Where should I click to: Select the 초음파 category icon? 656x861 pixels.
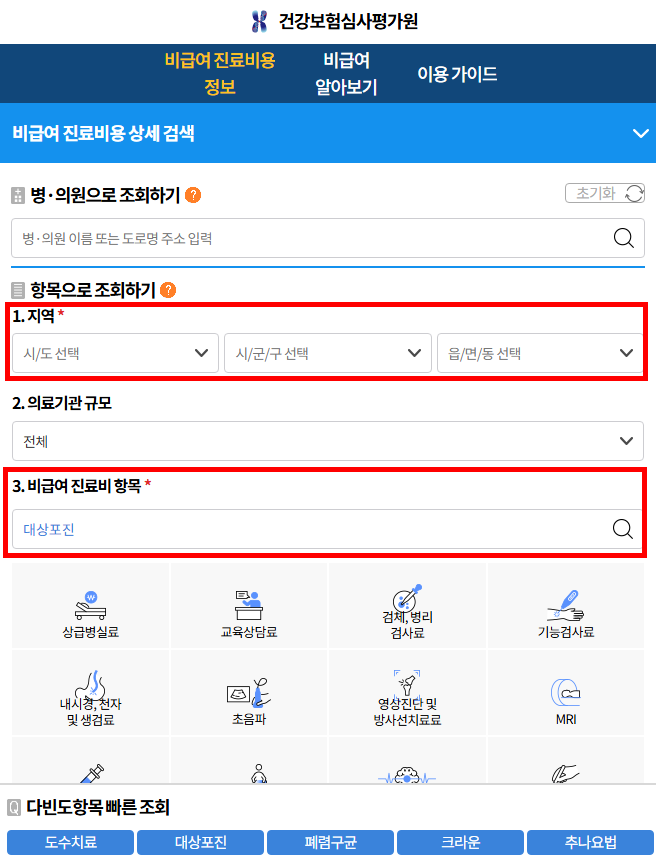point(249,693)
